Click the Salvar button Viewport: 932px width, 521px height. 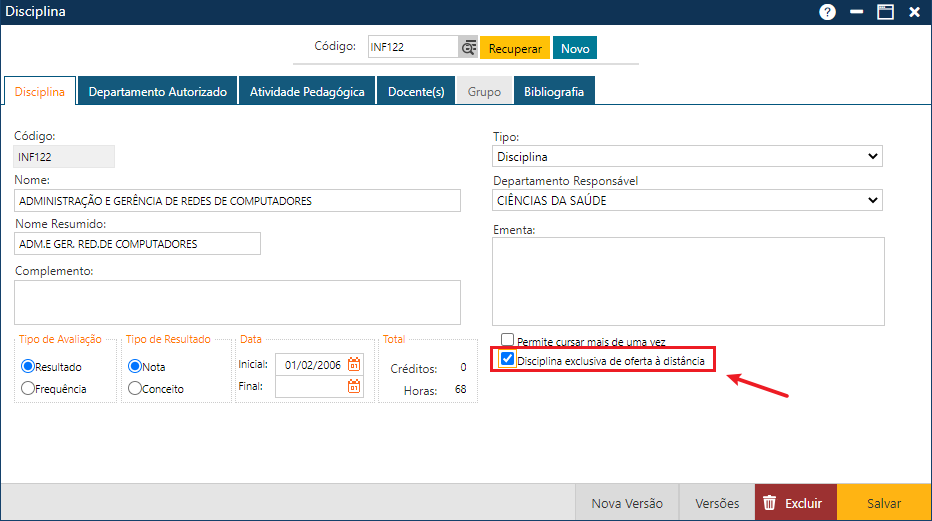pyautogui.click(x=883, y=503)
